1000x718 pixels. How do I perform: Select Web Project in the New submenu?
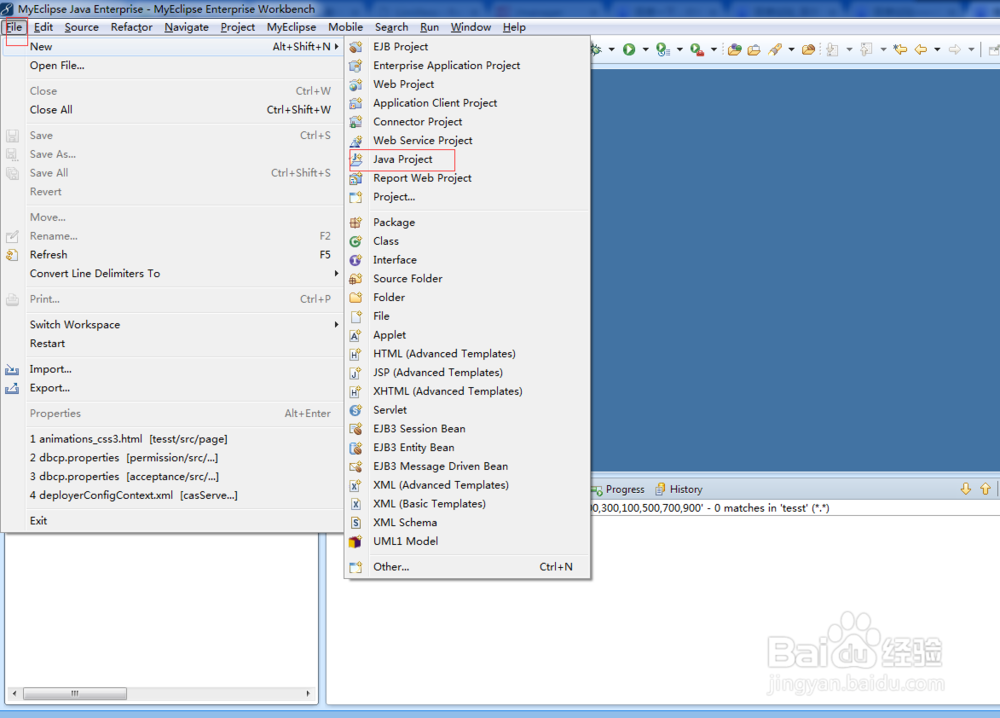coord(404,84)
